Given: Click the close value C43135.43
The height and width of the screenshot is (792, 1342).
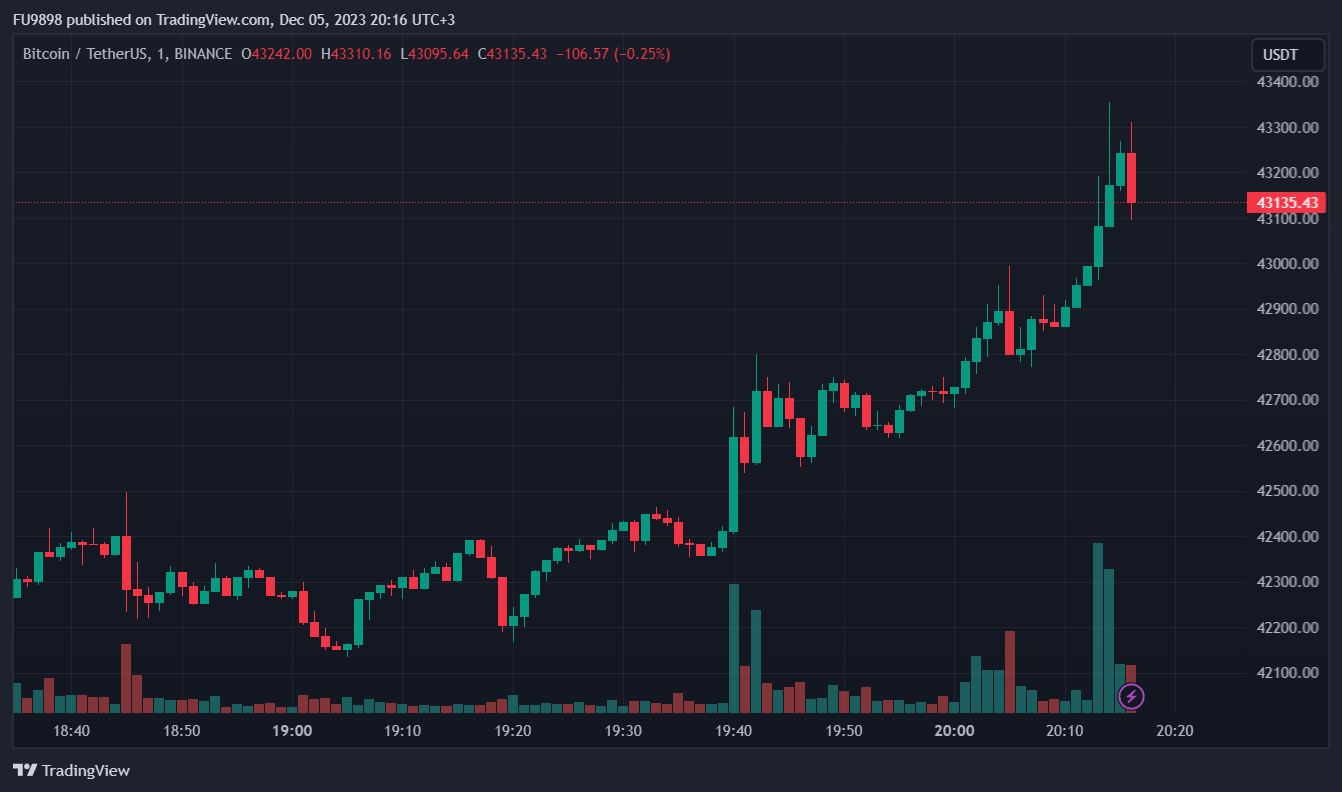Looking at the screenshot, I should click(512, 54).
